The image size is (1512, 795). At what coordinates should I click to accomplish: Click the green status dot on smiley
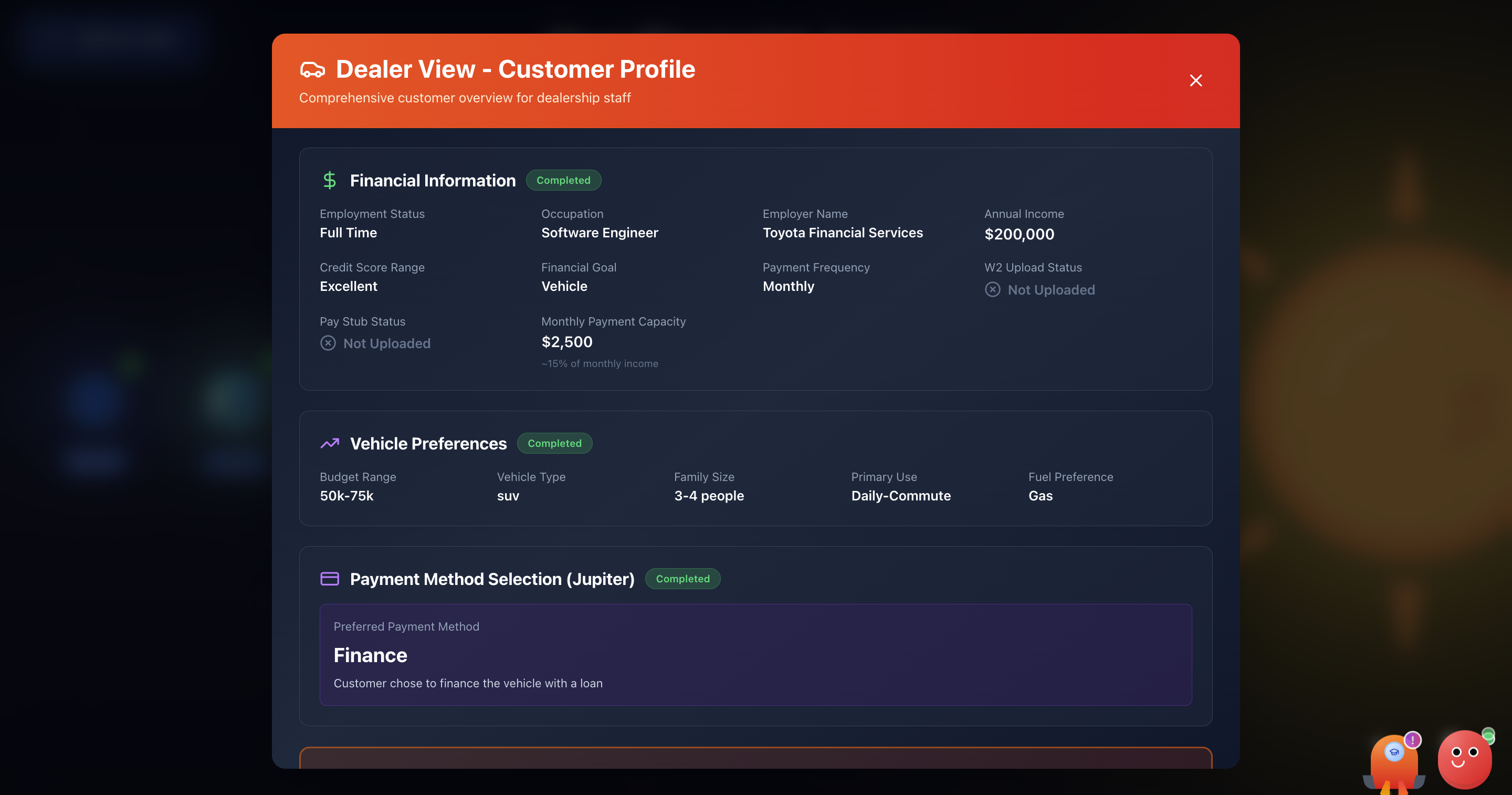click(1488, 735)
